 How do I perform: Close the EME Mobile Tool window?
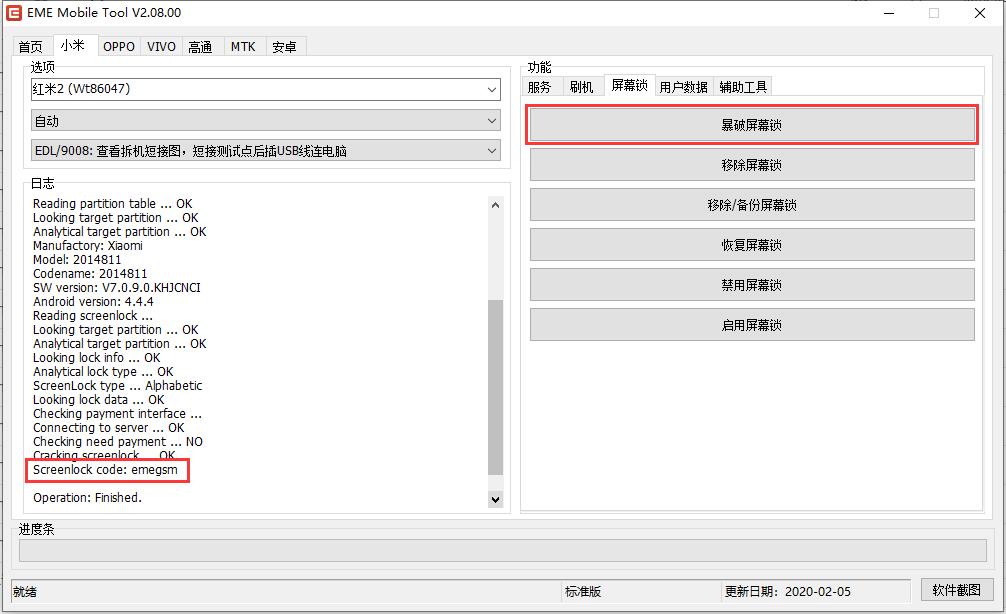pyautogui.click(x=980, y=13)
